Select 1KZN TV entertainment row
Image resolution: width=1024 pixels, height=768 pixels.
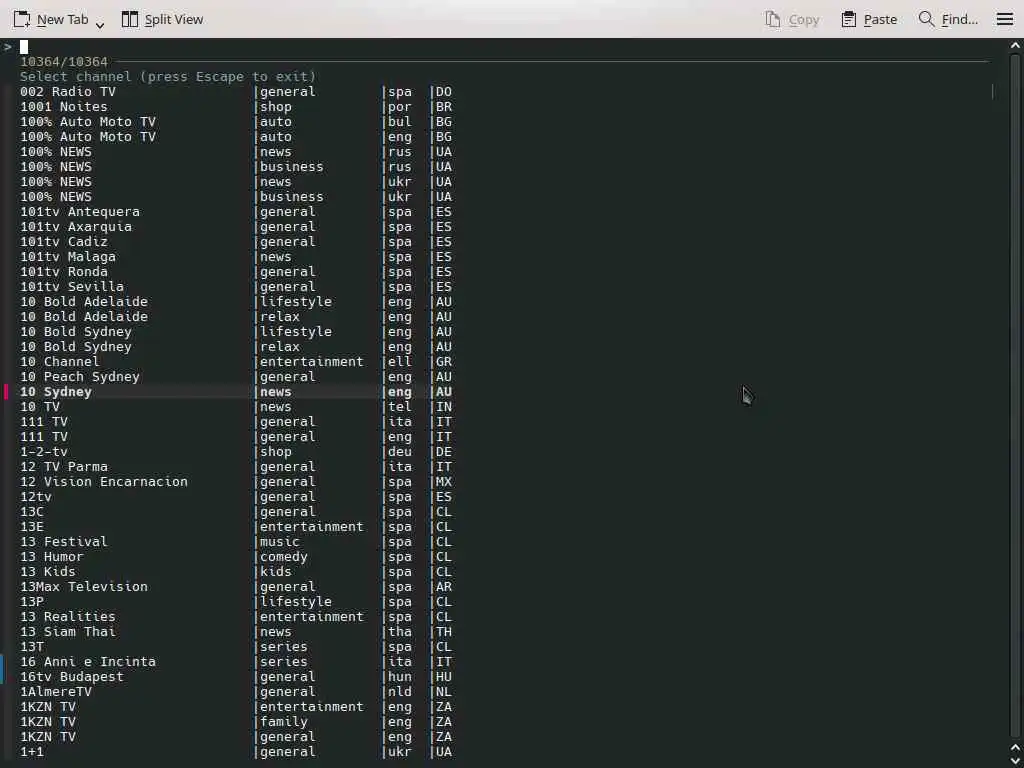click(x=236, y=707)
